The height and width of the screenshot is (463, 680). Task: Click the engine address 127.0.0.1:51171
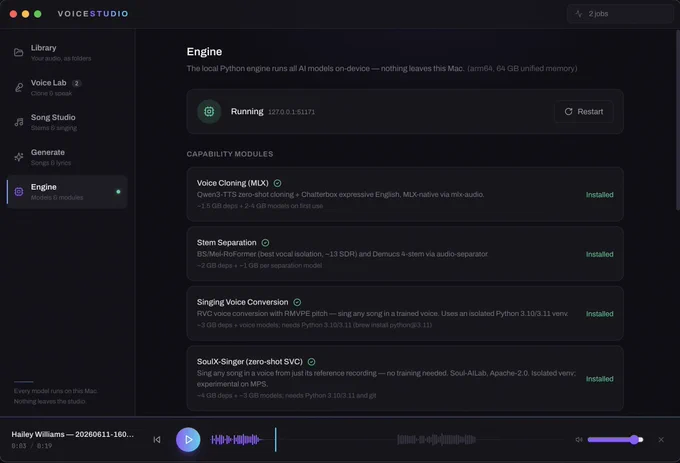291,112
